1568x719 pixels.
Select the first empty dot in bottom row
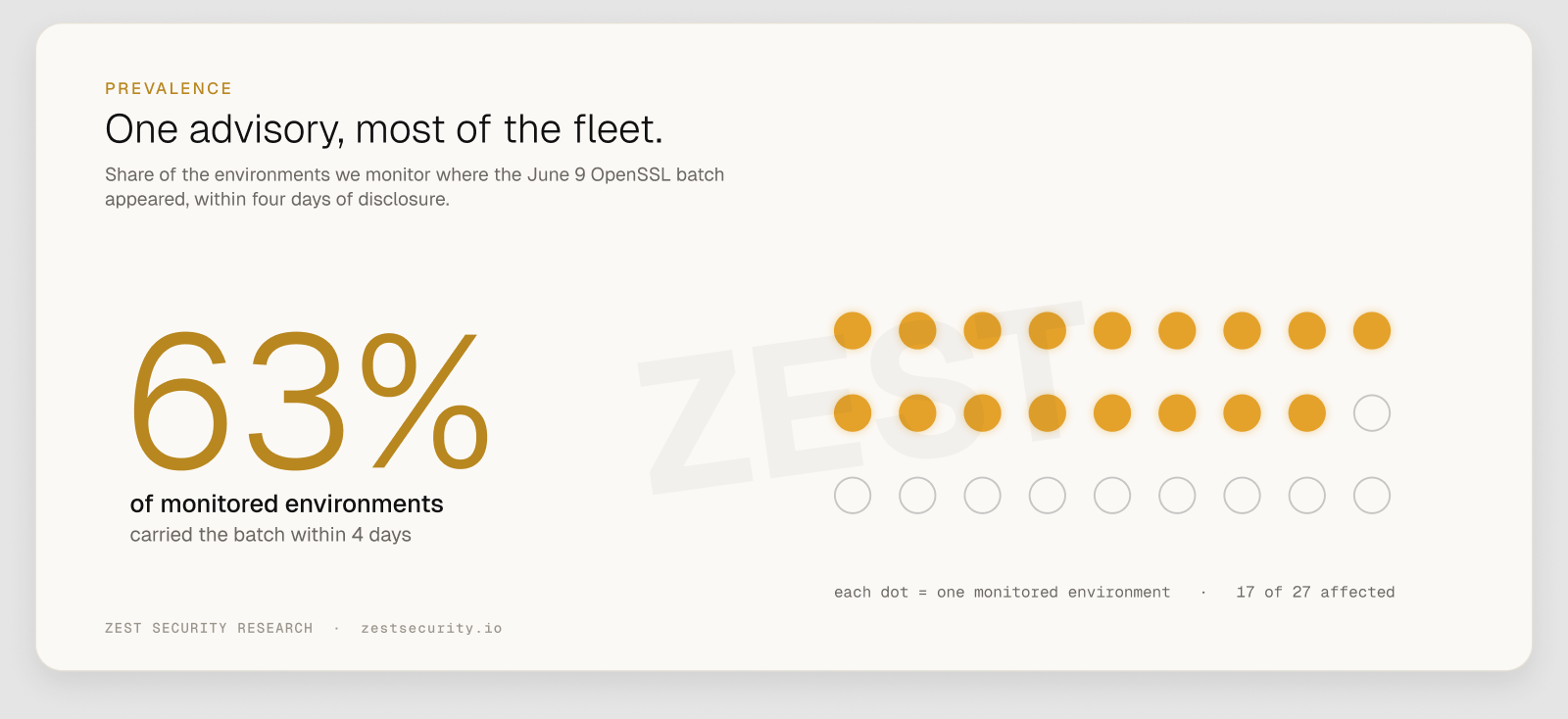853,496
